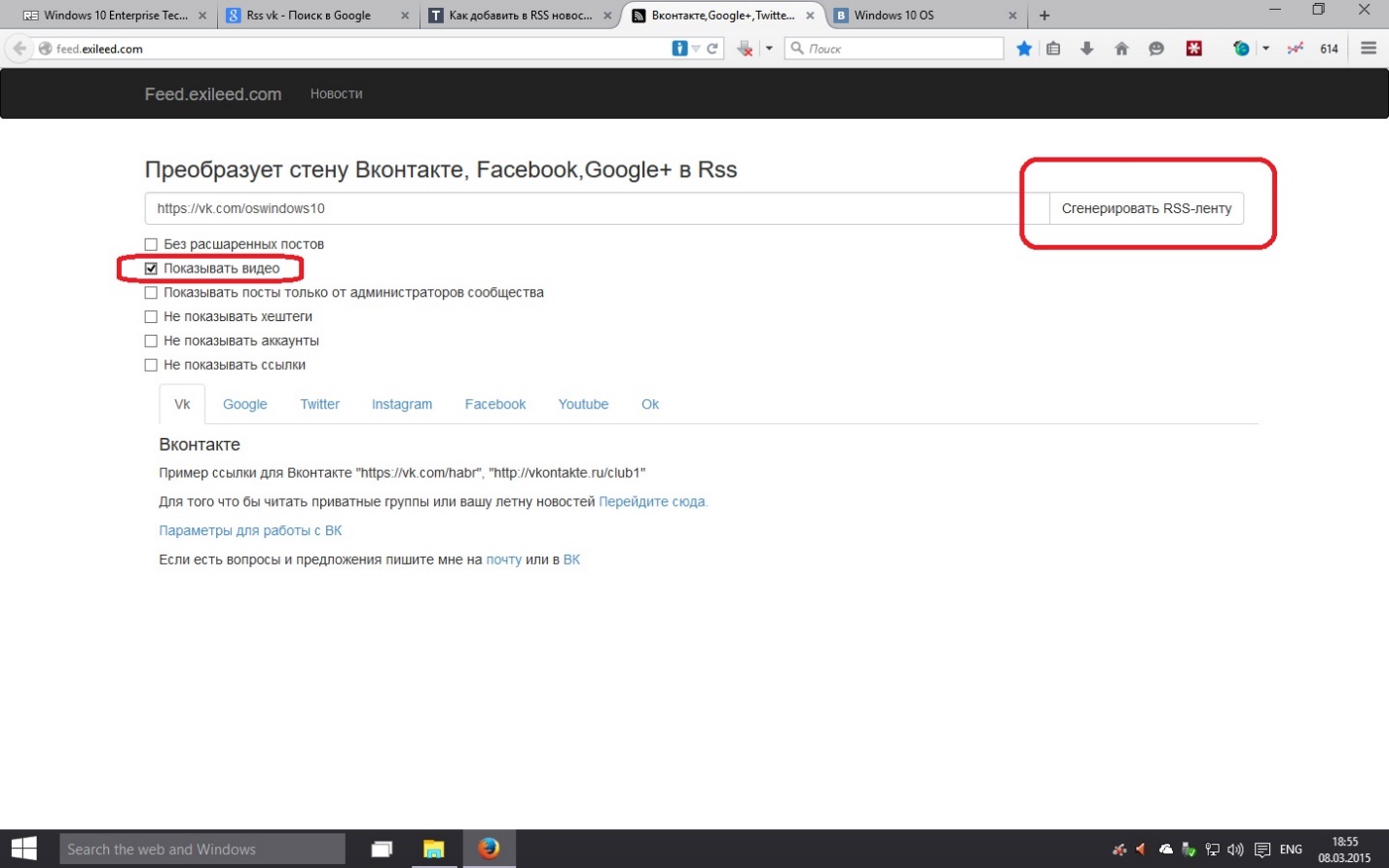
Task: Open the dropdown arrow beside the blue info icon
Action: 695,49
